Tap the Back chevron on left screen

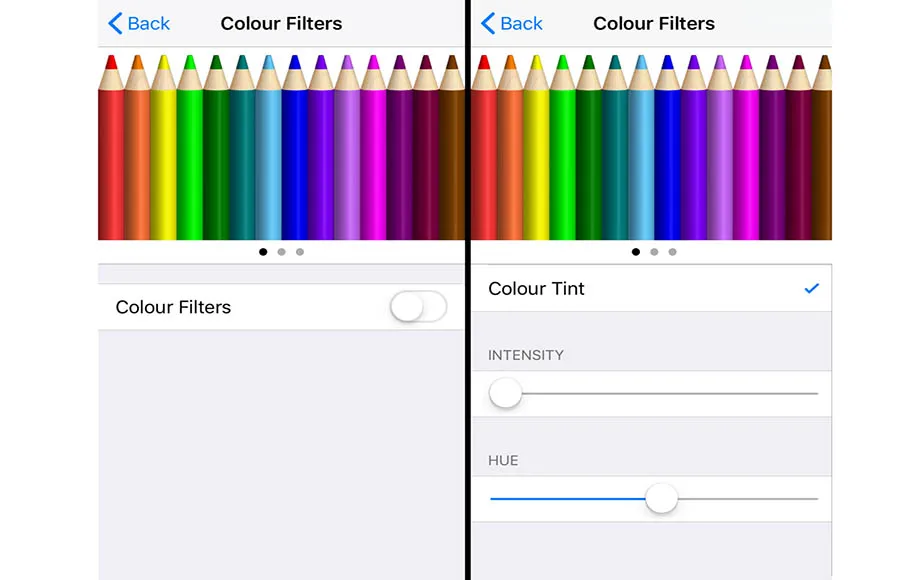(x=116, y=23)
